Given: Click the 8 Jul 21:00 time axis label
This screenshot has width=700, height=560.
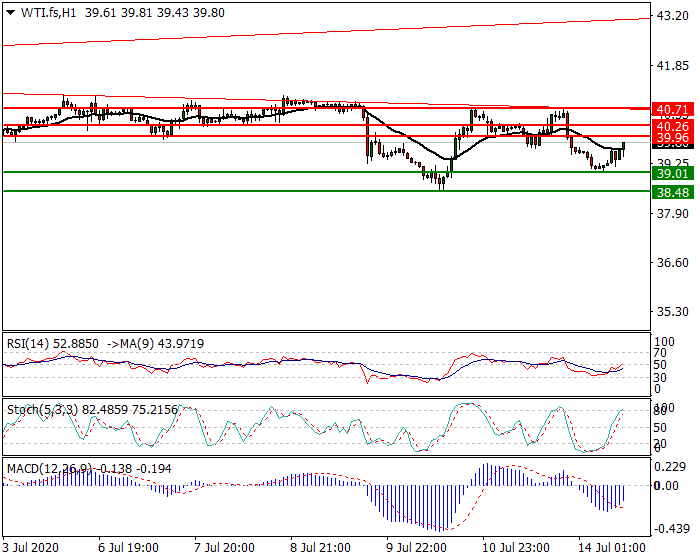Looking at the screenshot, I should point(320,547).
